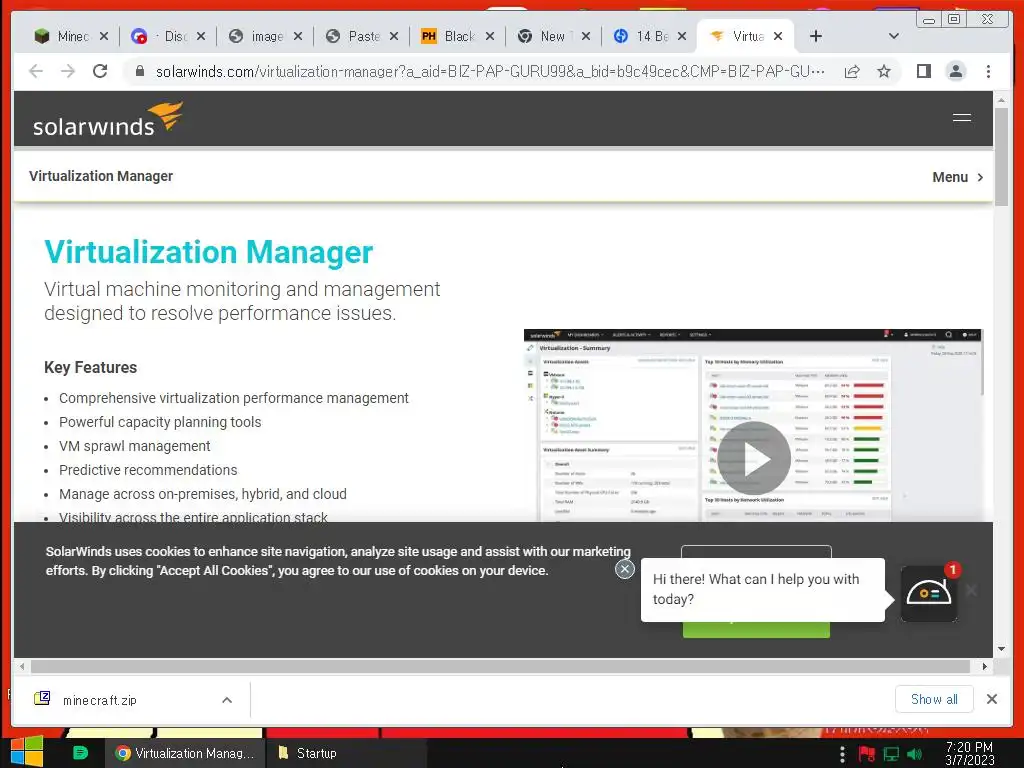Go forward with the browser forward arrow

[x=68, y=71]
